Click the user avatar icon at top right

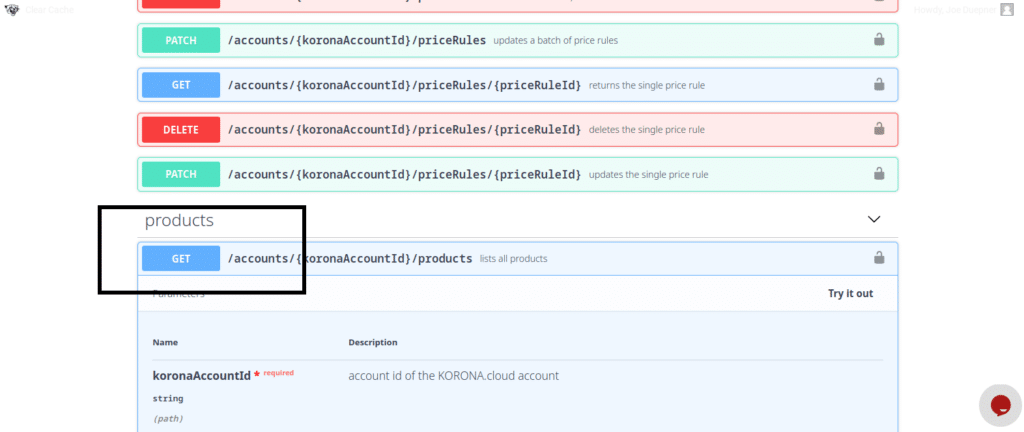[x=1007, y=9]
